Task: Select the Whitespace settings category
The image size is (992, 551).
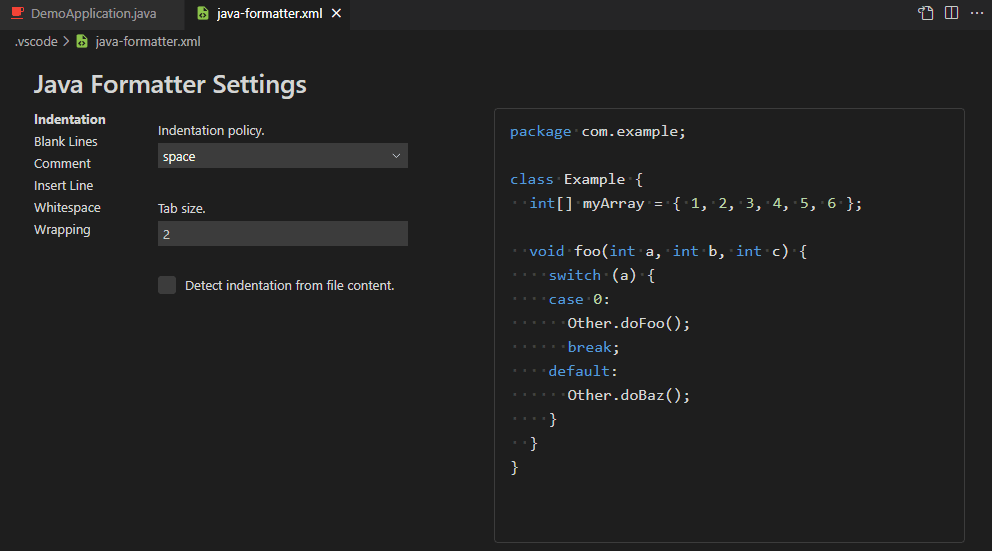Action: [67, 208]
